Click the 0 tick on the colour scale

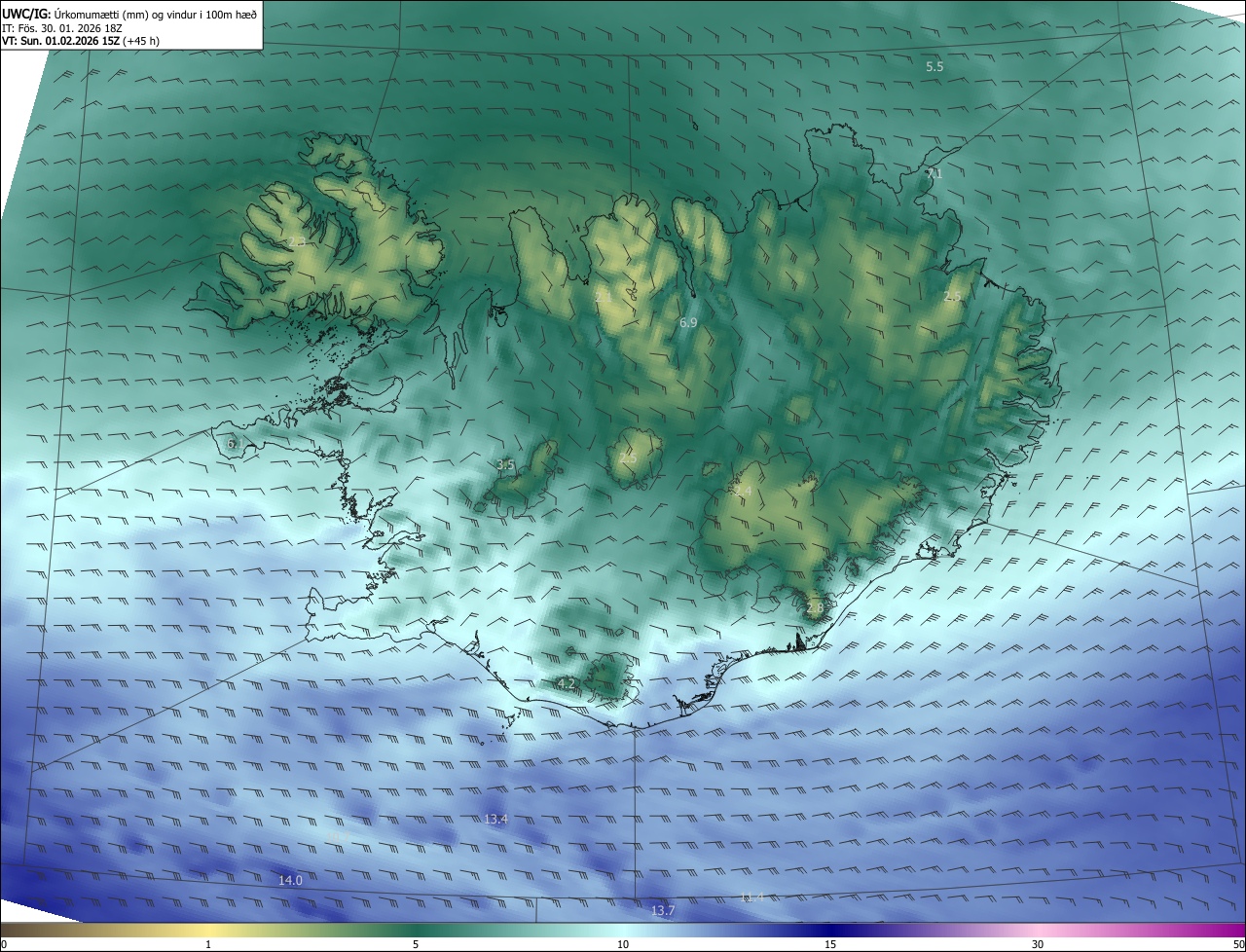point(4,944)
